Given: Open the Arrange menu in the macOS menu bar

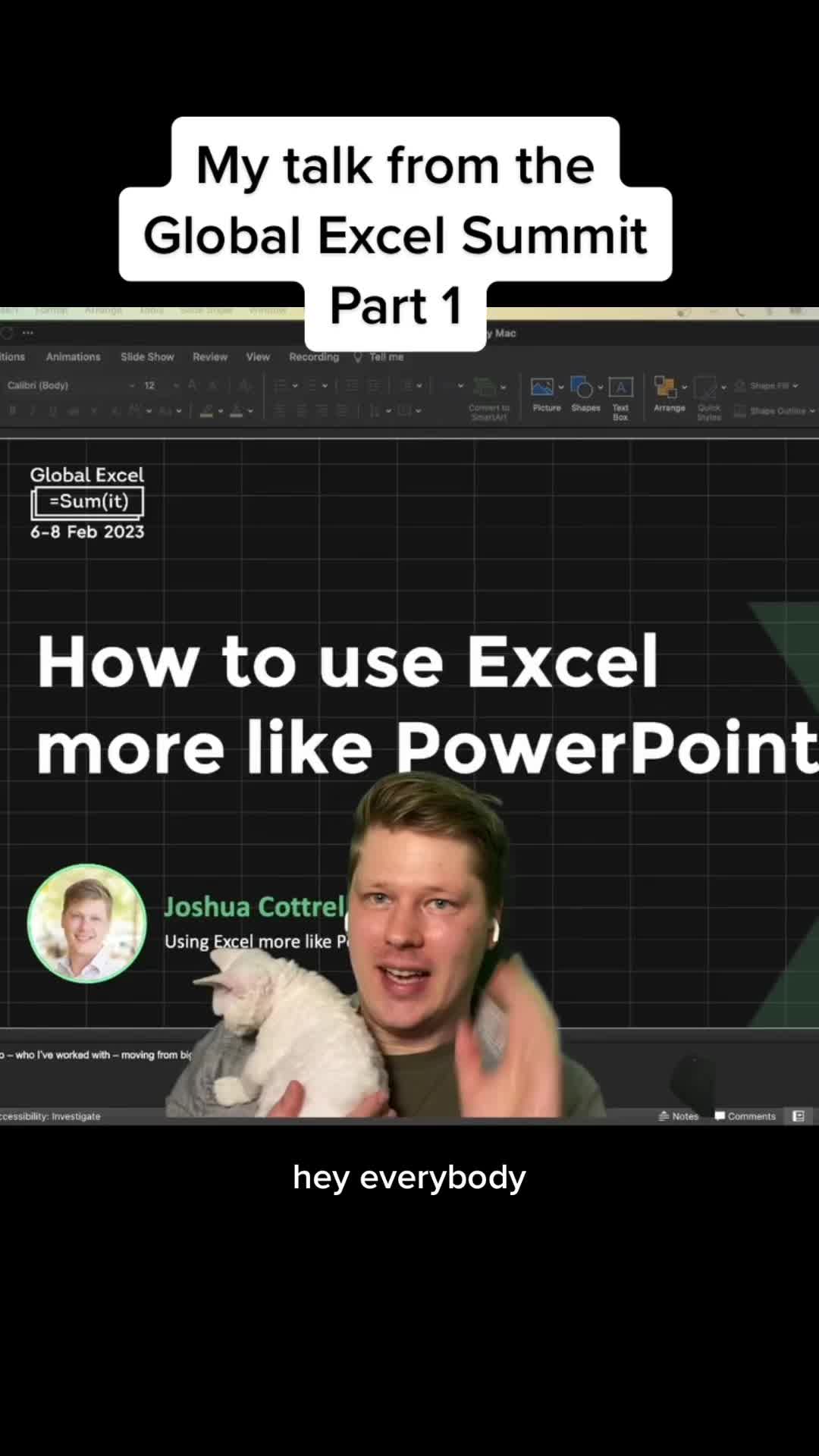Looking at the screenshot, I should [x=103, y=310].
